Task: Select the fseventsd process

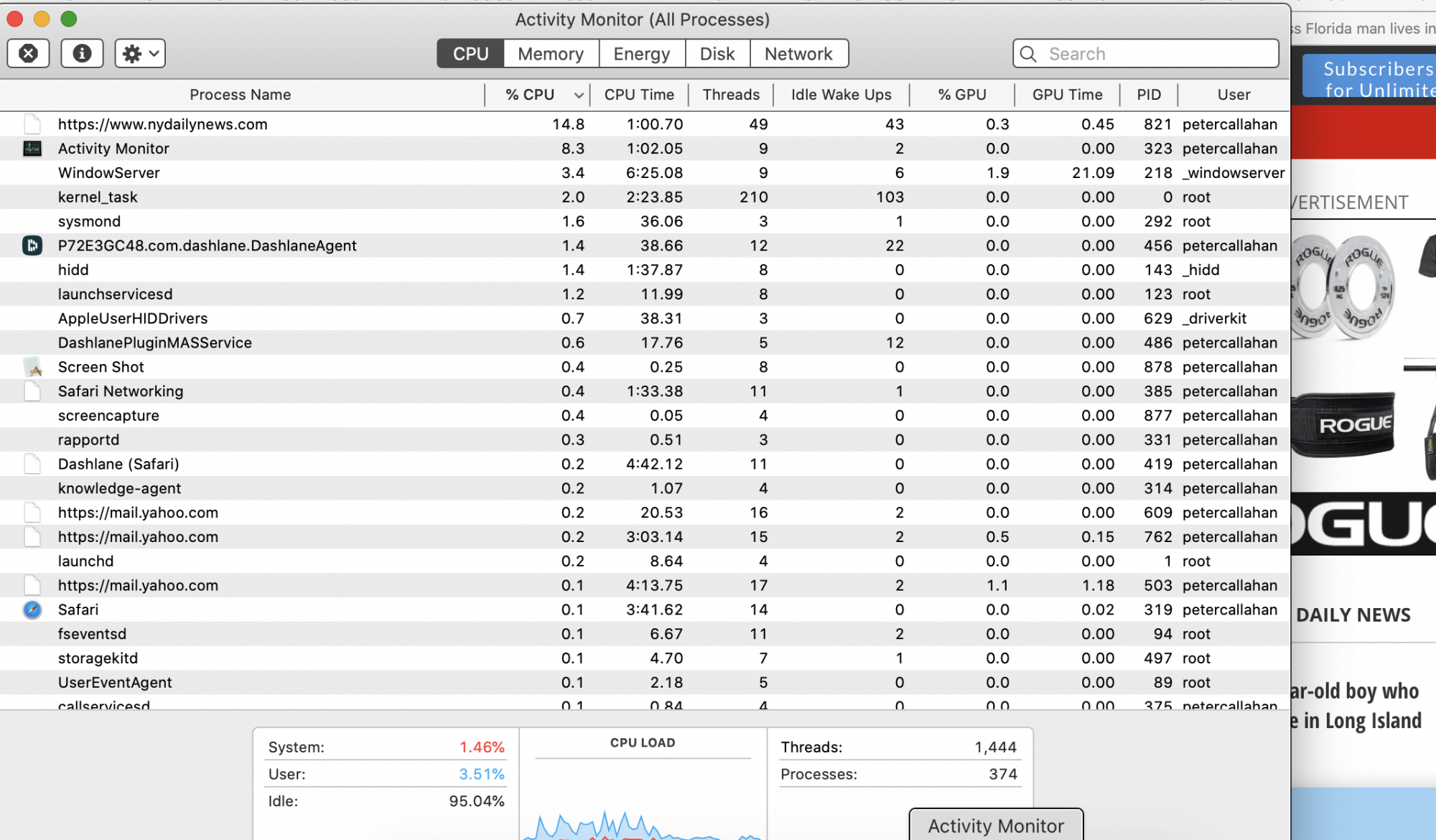Action: point(645,634)
